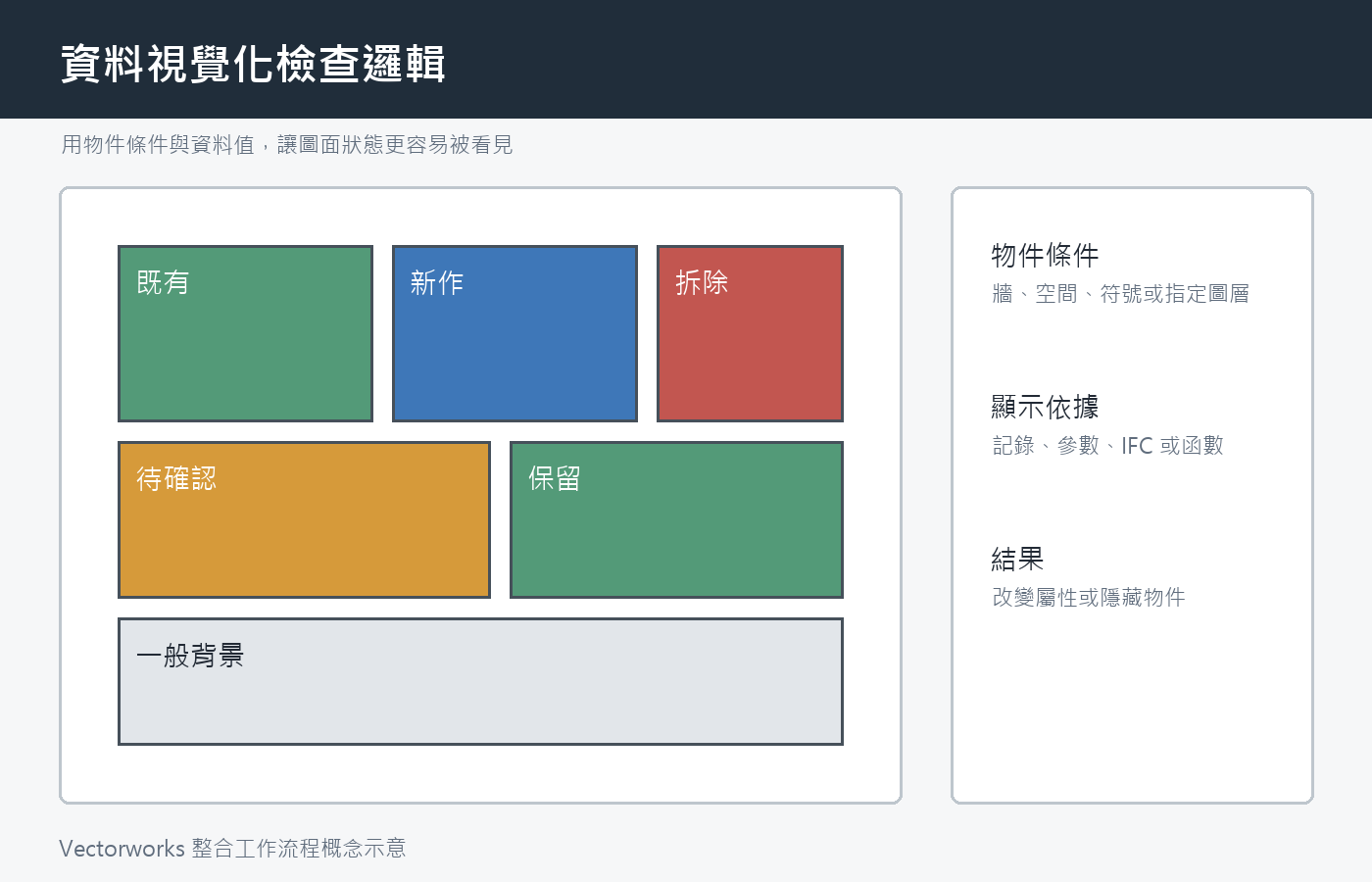1372x882 pixels.
Task: Select the text 記錄、參數、IFC 或函數
Action: [x=1107, y=446]
